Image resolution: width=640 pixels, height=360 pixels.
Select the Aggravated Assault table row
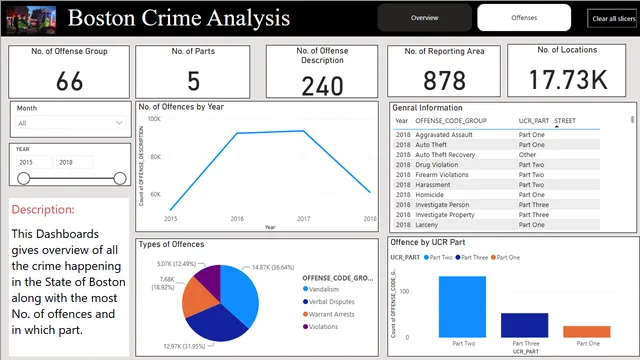[x=496, y=135]
